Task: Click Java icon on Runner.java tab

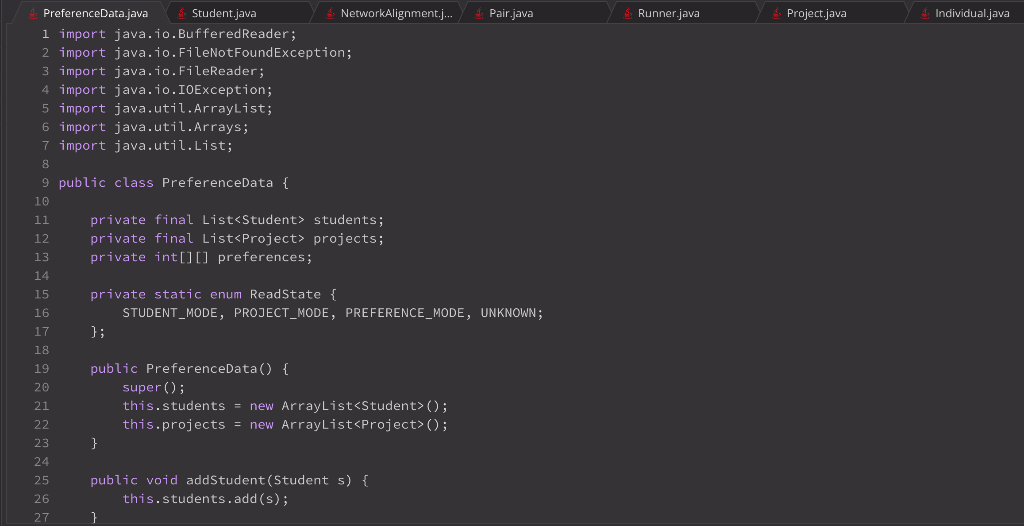Action: tap(628, 13)
